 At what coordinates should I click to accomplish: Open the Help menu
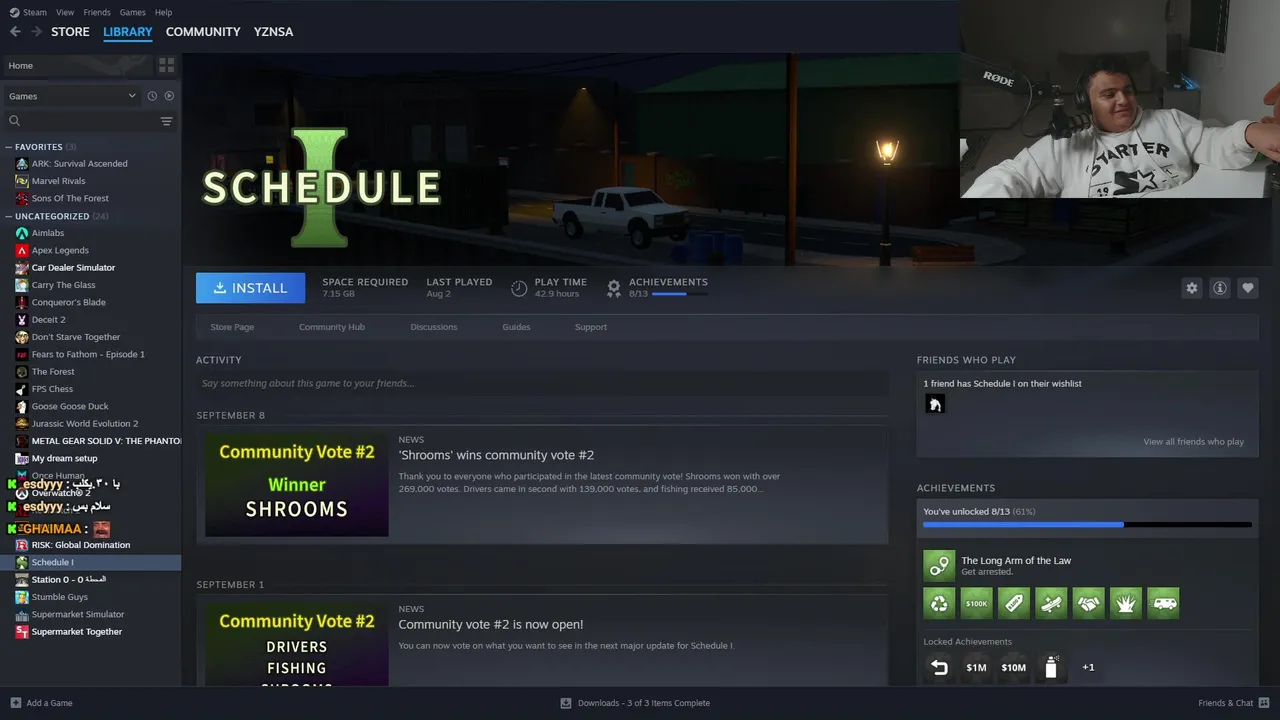(163, 12)
